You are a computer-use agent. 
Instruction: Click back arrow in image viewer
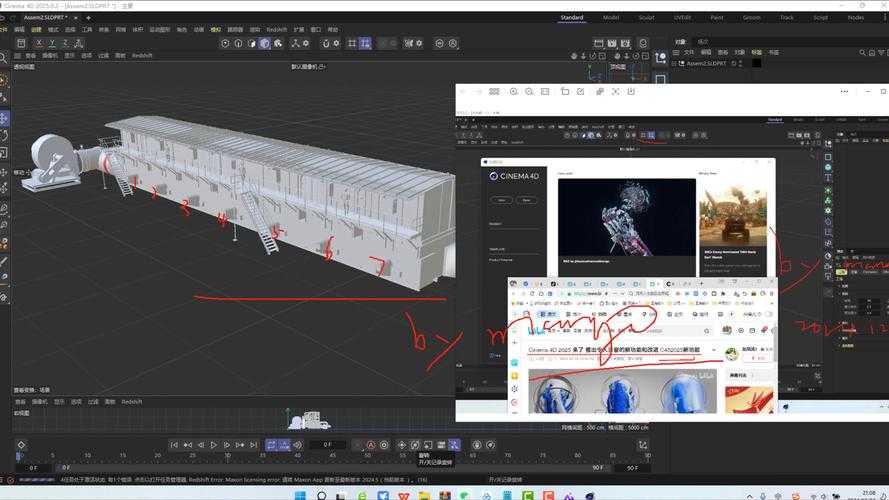[x=463, y=91]
